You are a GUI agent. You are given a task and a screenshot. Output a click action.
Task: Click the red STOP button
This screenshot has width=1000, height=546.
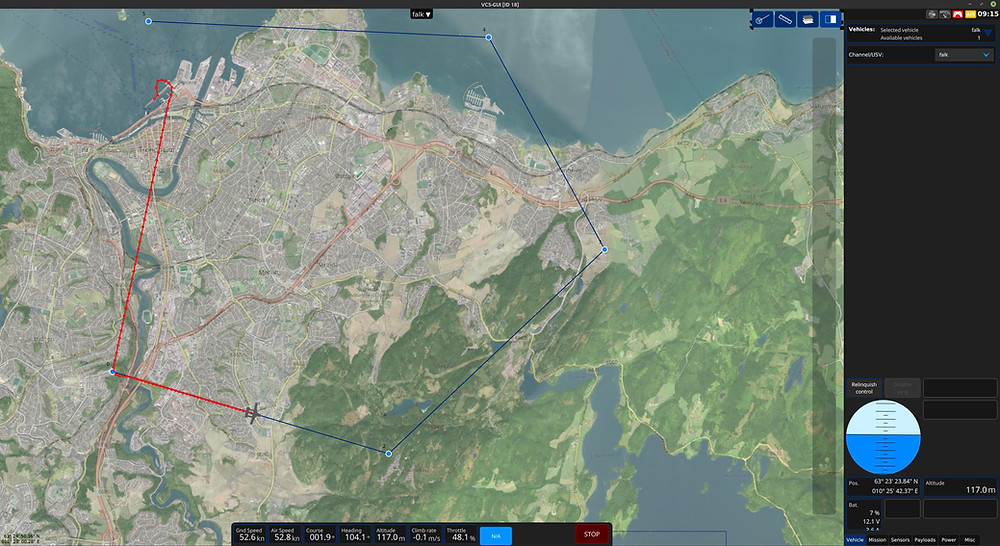click(592, 535)
